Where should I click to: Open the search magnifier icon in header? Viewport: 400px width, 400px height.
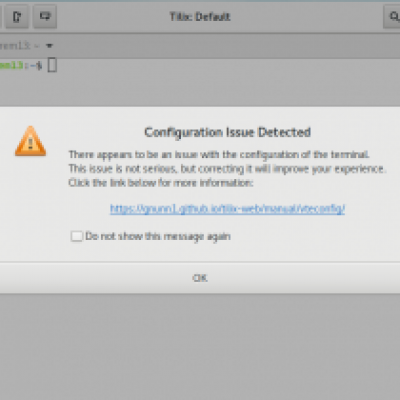[392, 16]
